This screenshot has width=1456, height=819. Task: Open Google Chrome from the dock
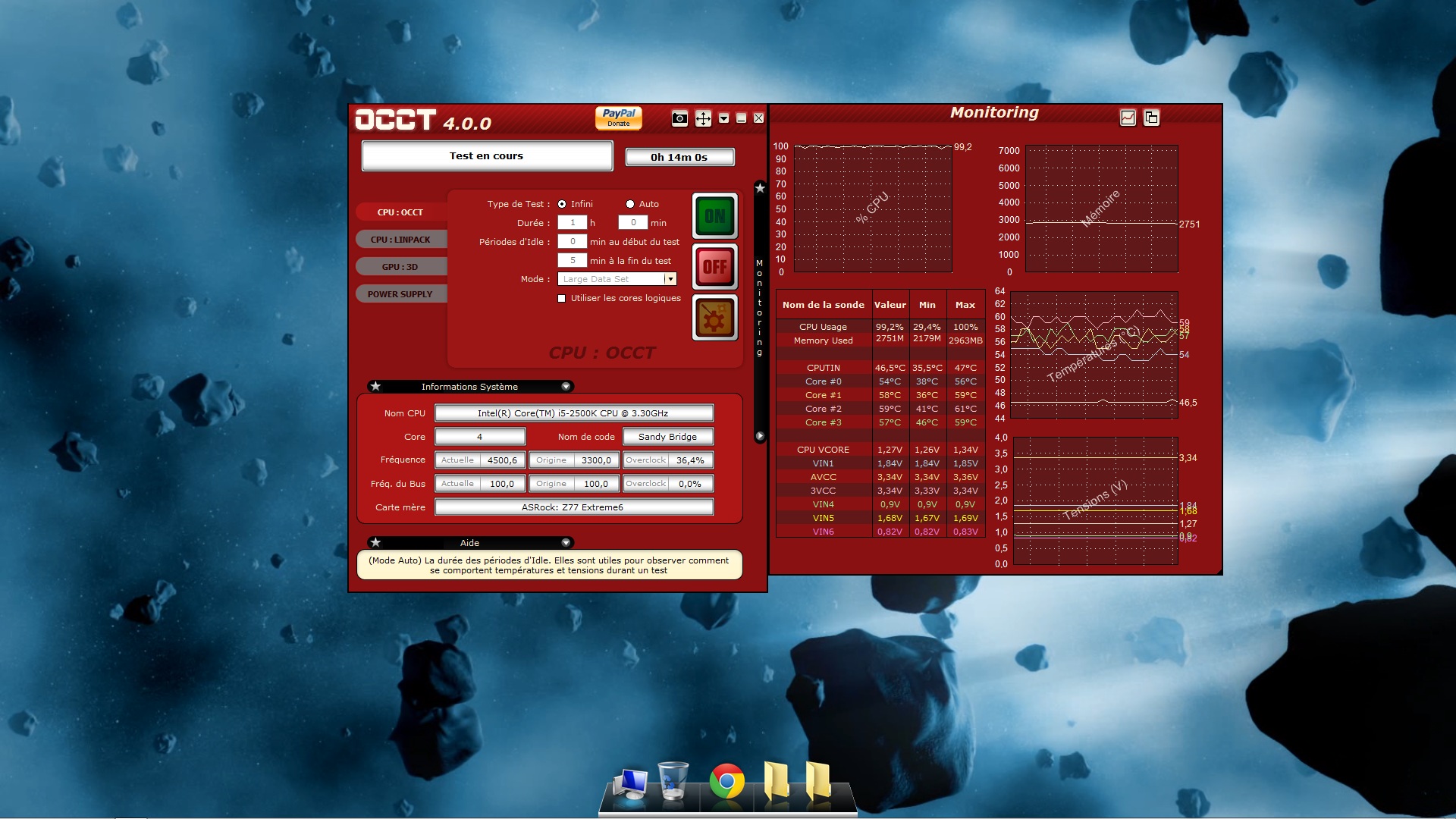tap(726, 781)
